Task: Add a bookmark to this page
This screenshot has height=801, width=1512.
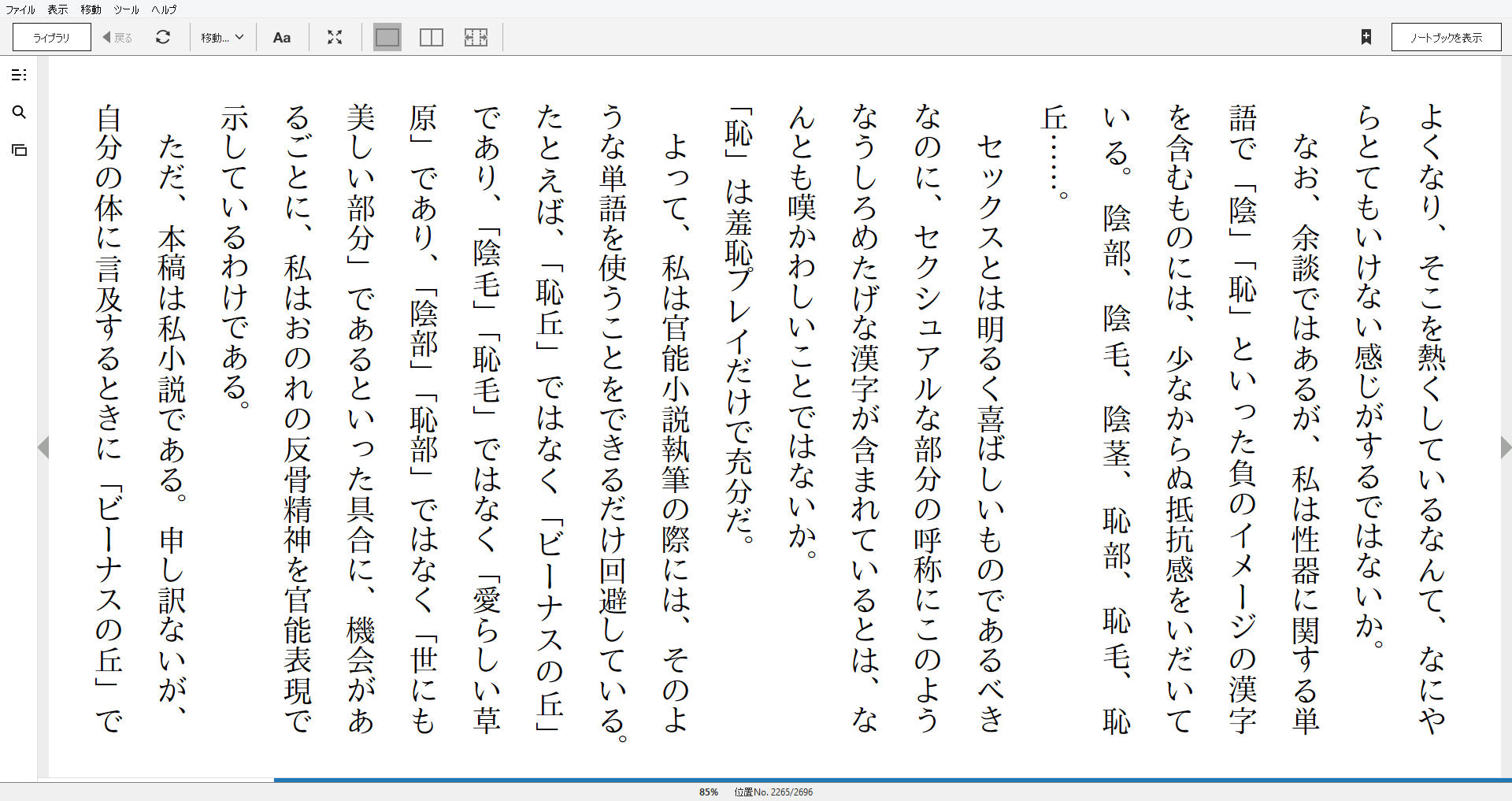Action: coord(1367,36)
